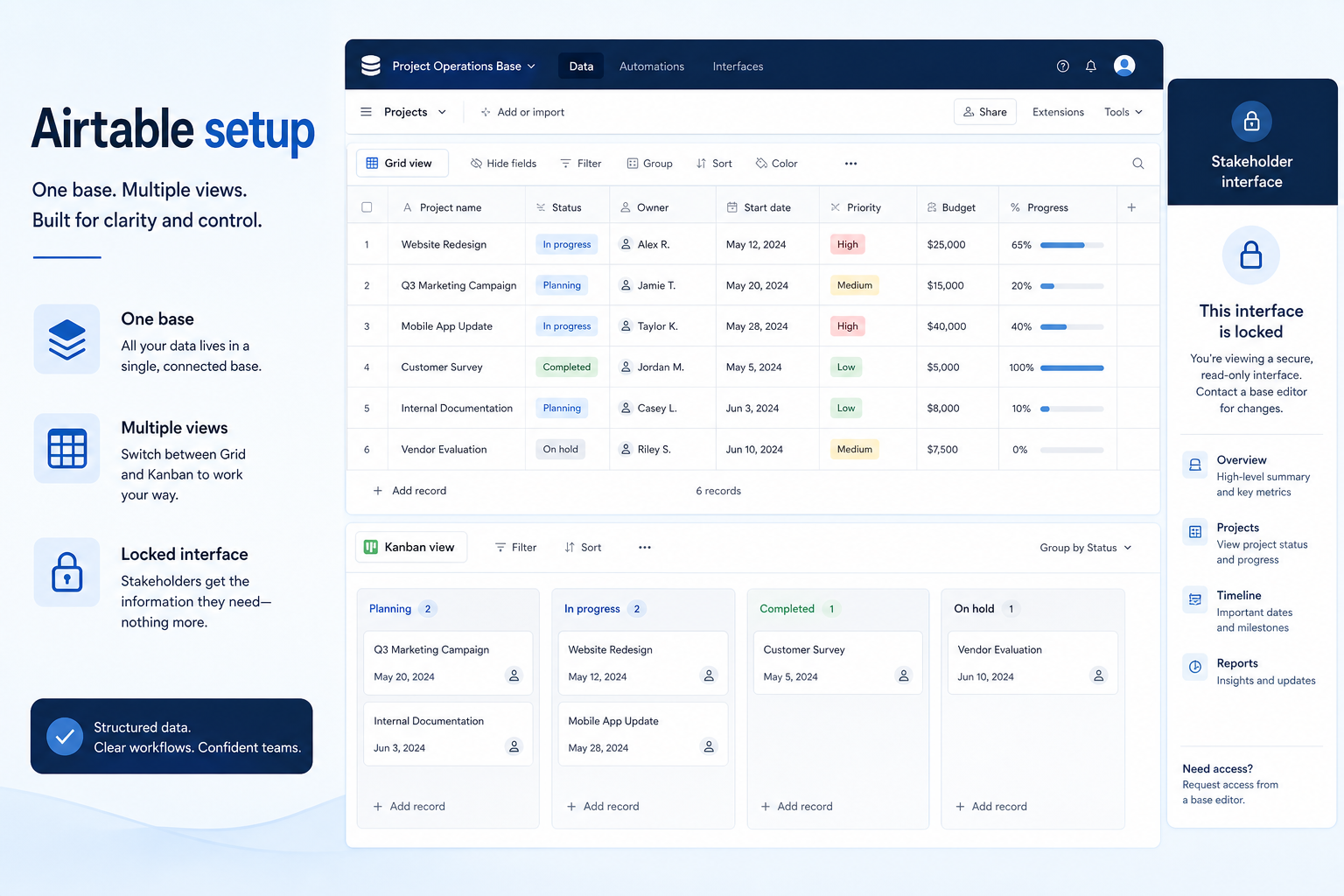Add record in the Planning column
Image resolution: width=1344 pixels, height=896 pixels.
(409, 807)
